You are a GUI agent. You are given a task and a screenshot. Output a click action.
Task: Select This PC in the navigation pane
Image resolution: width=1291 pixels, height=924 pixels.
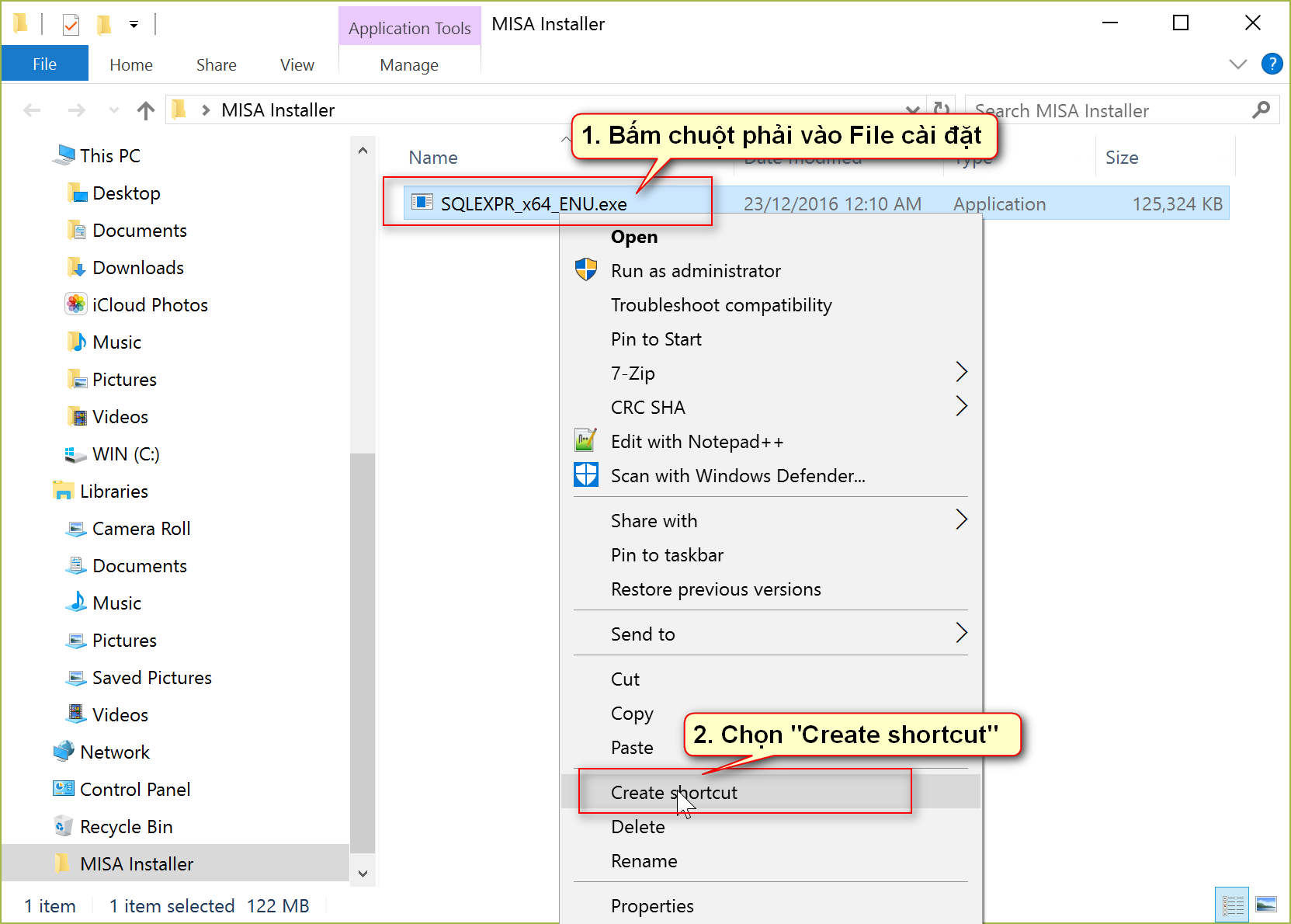[x=109, y=155]
